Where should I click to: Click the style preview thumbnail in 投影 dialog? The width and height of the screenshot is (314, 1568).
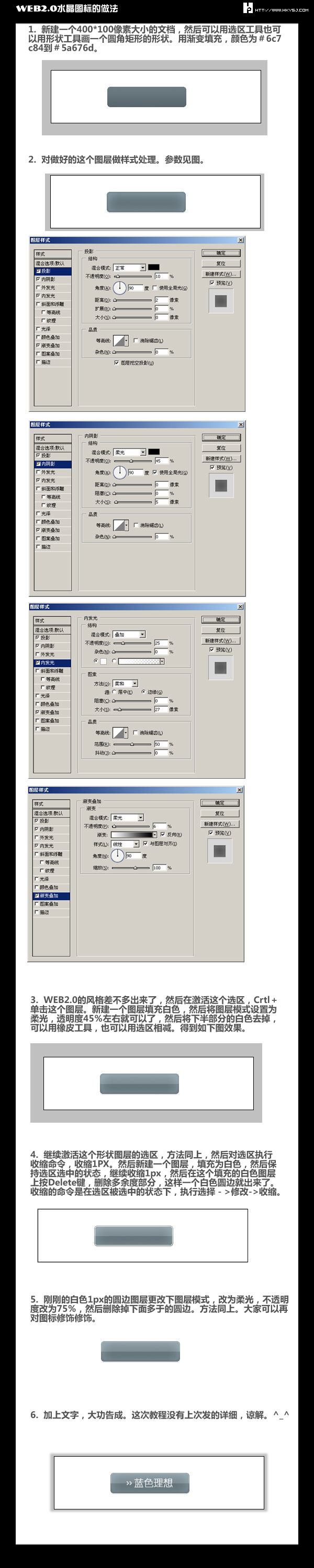click(x=221, y=300)
